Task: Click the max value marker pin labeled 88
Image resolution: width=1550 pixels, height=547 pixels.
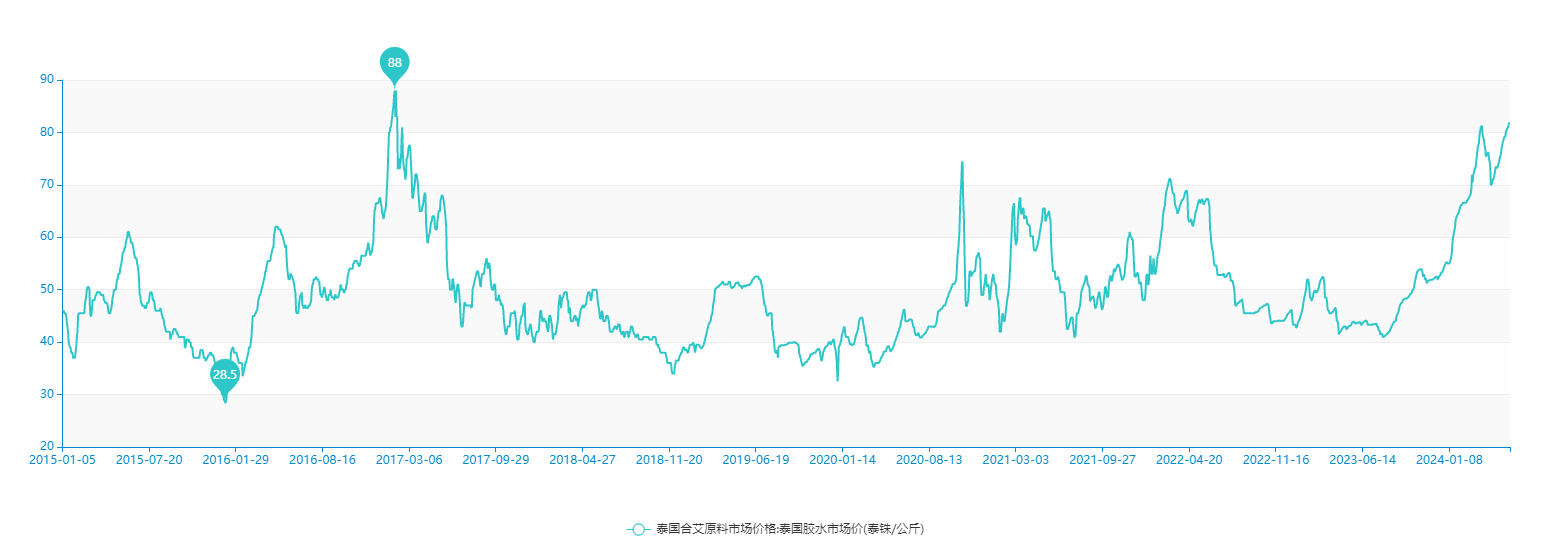Action: pos(395,64)
